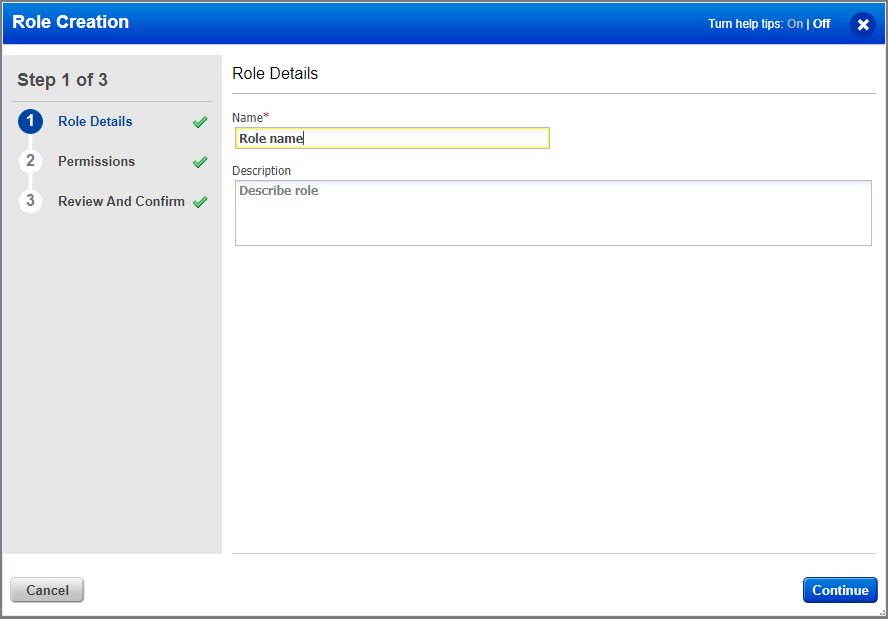Open the Role Details step

pyautogui.click(x=95, y=121)
